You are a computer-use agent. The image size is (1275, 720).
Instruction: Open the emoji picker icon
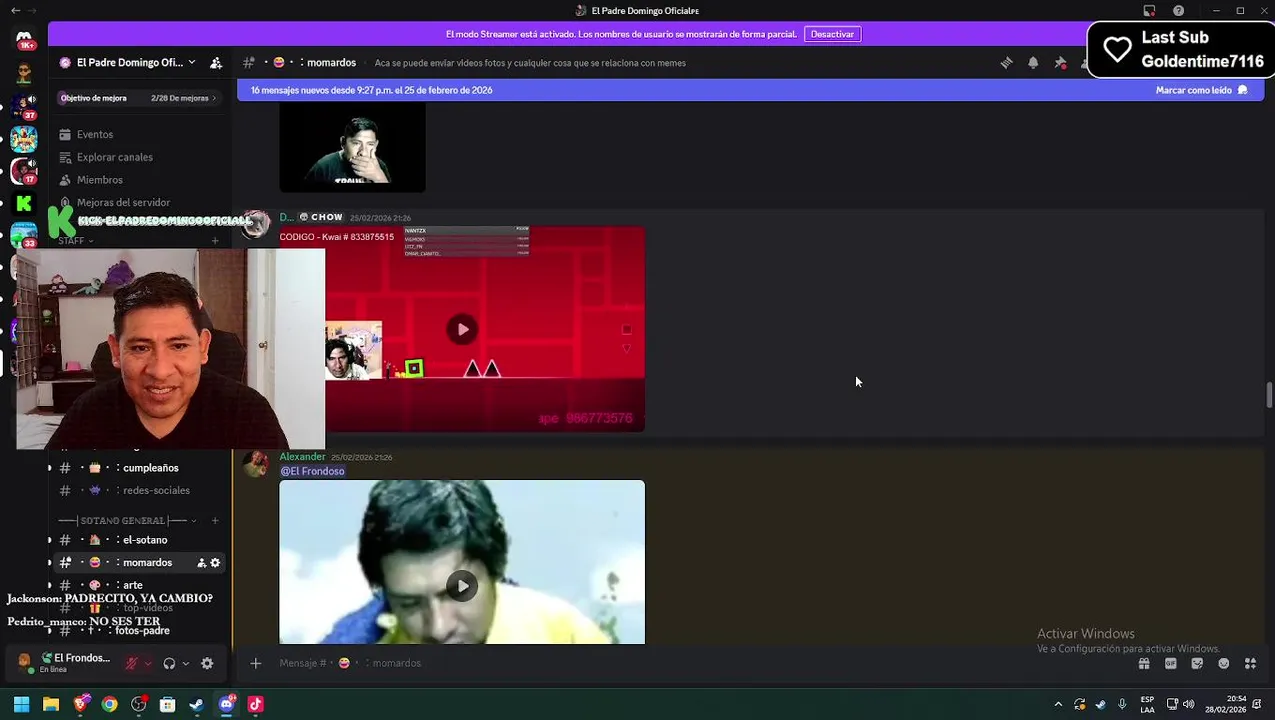(1223, 663)
